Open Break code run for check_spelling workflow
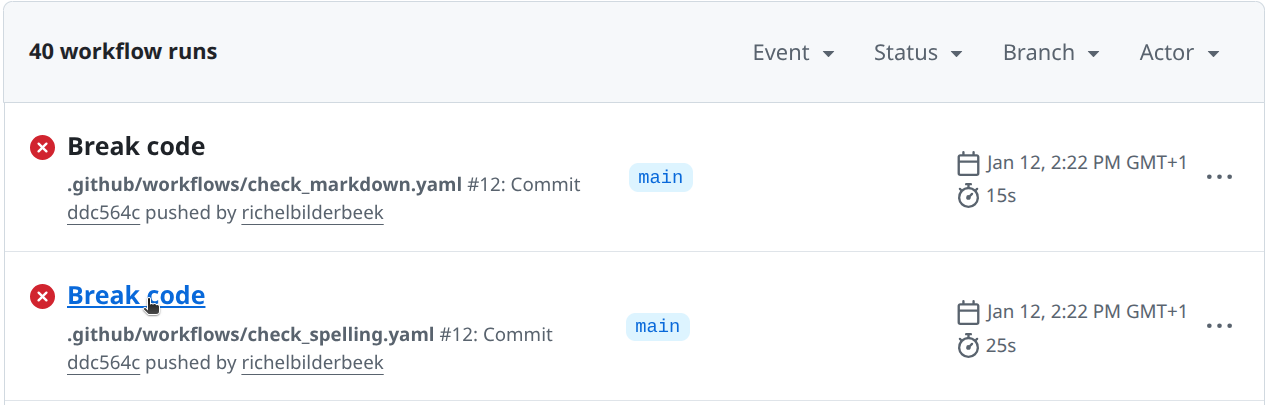Viewport: 1271px width, 405px height. 136,296
